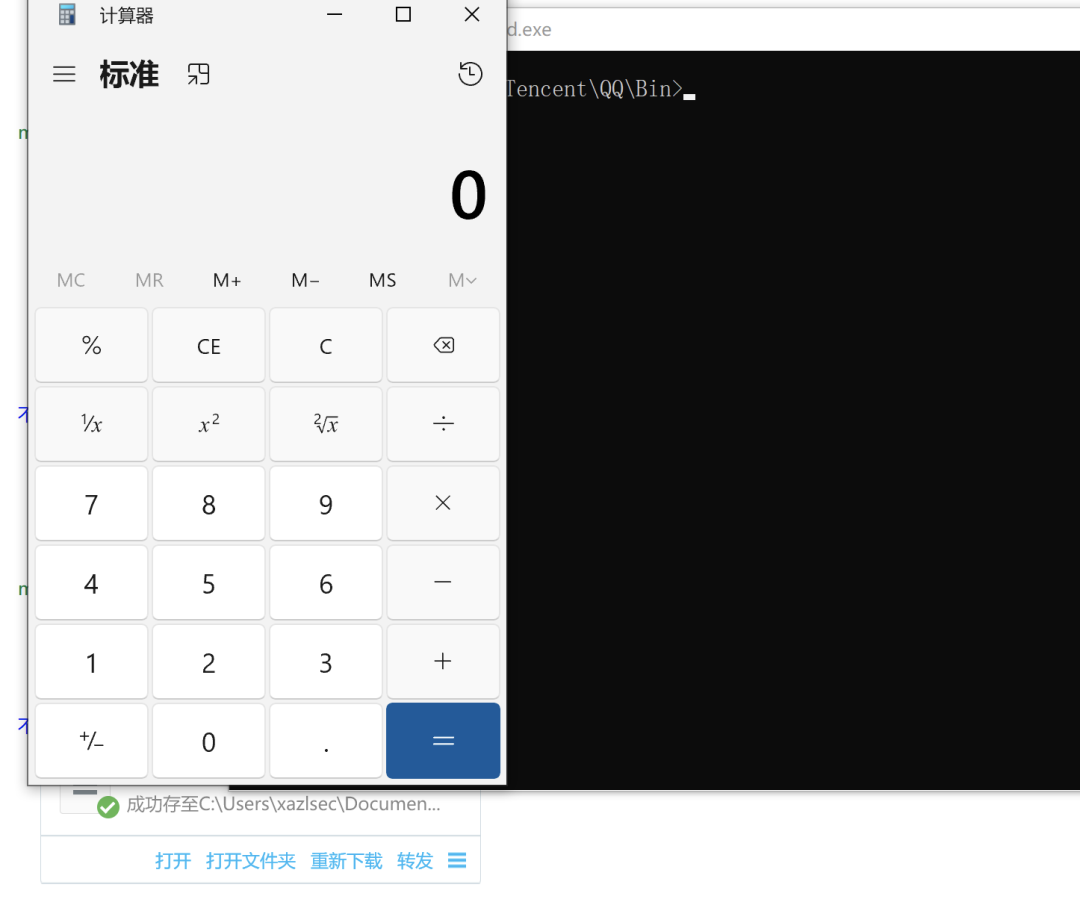The image size is (1080, 908).
Task: Click calculator digit 5 key
Action: (209, 582)
